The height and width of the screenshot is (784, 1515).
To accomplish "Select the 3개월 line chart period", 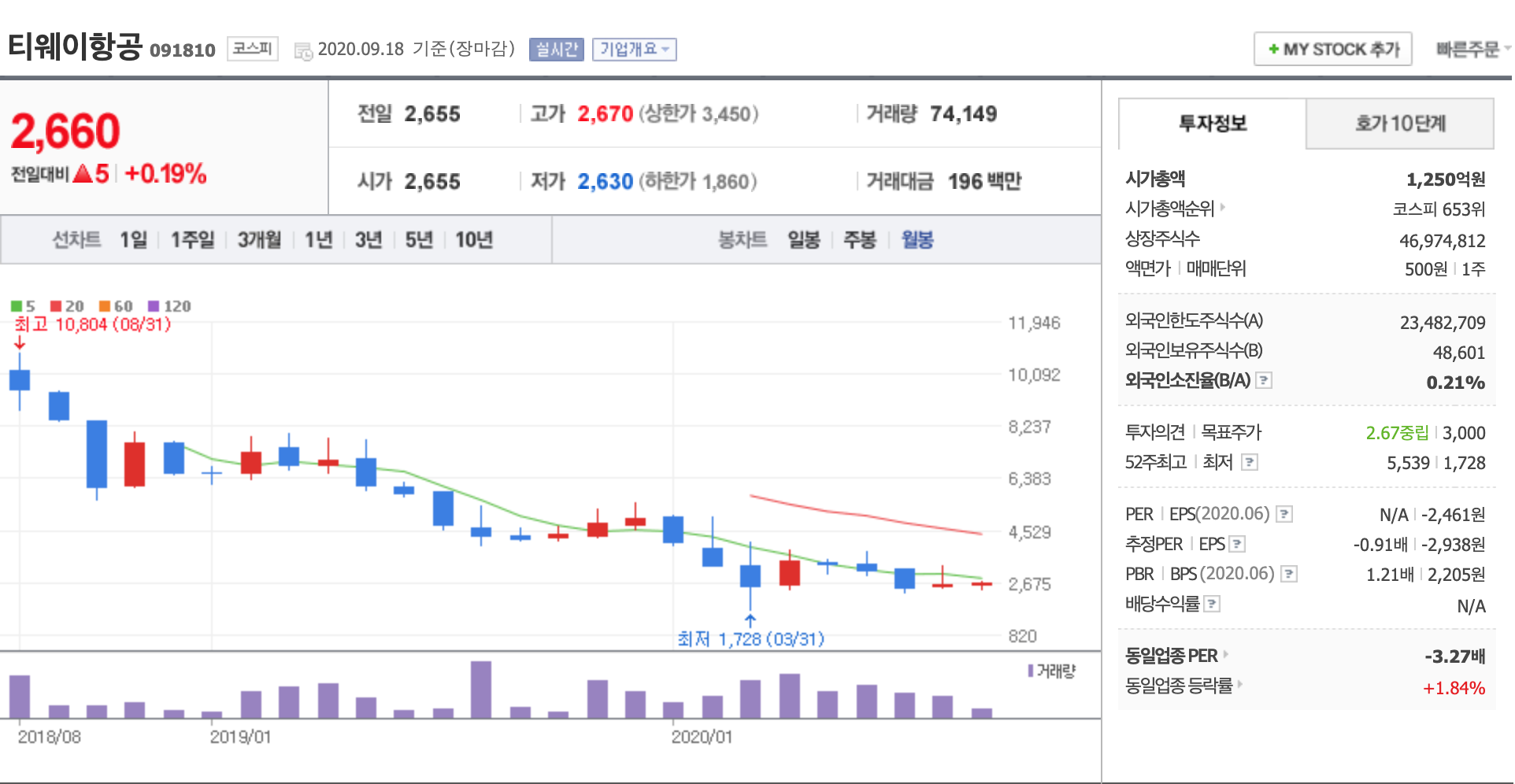I will [259, 239].
